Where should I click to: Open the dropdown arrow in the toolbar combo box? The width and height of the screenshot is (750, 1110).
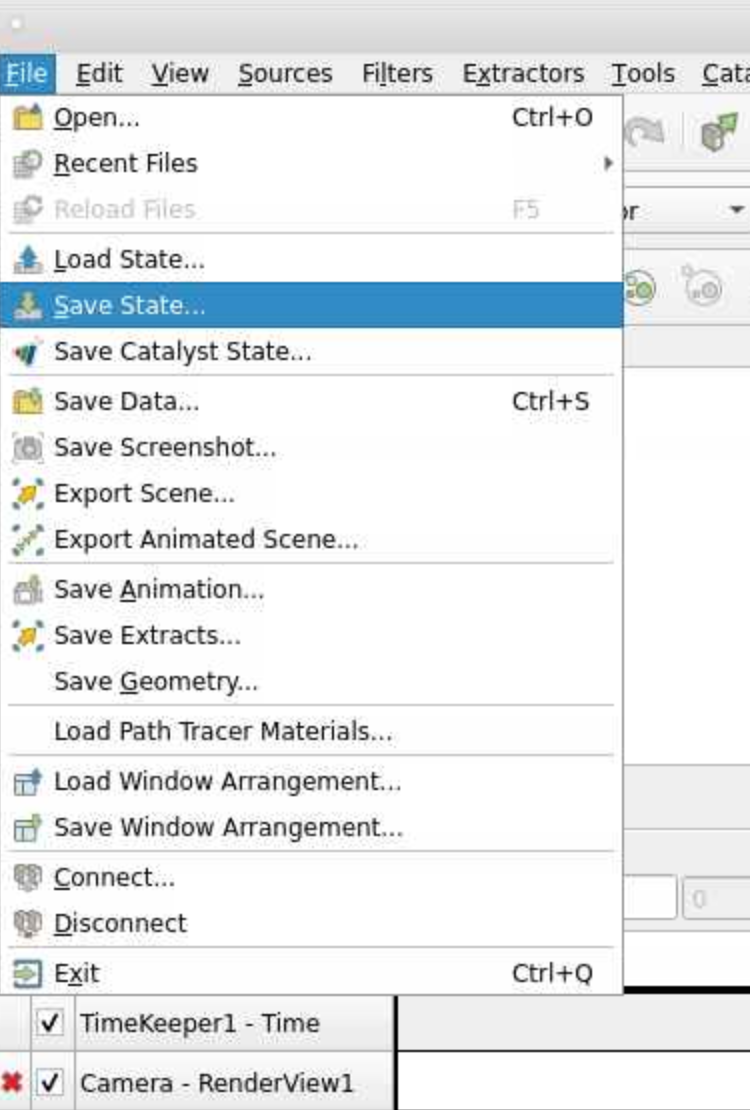(736, 210)
